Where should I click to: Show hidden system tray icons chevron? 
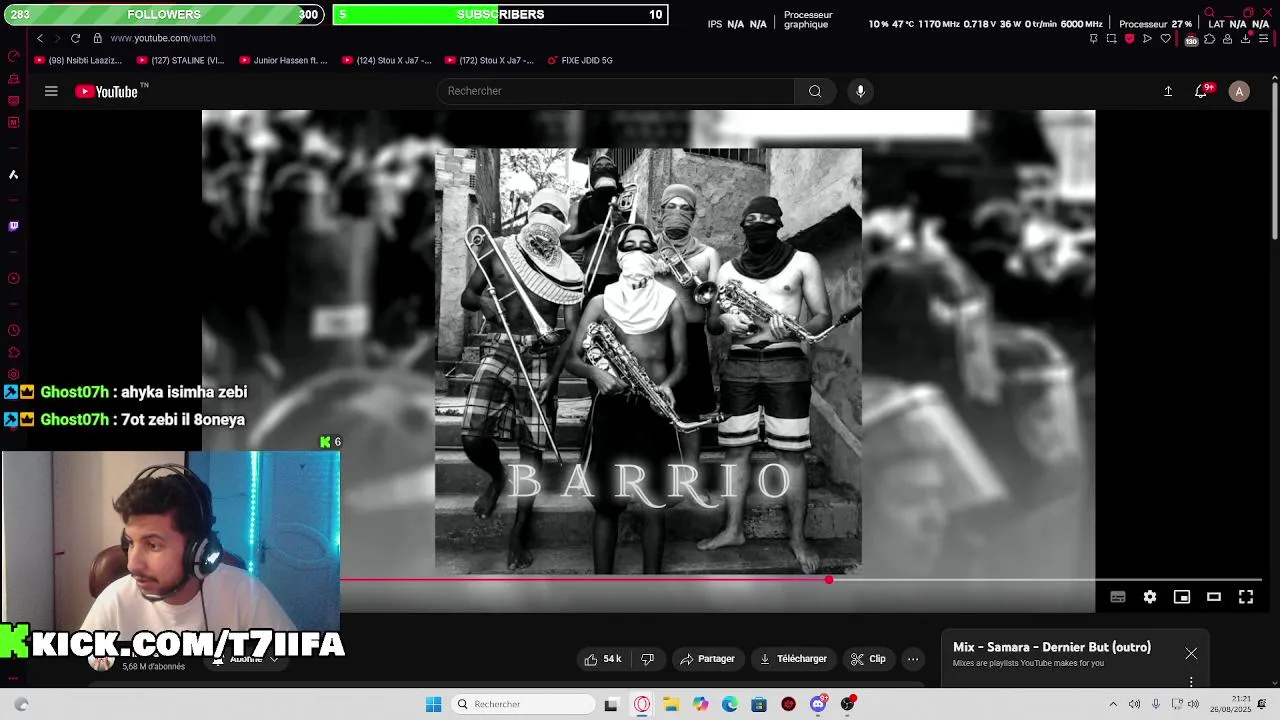tap(1113, 704)
